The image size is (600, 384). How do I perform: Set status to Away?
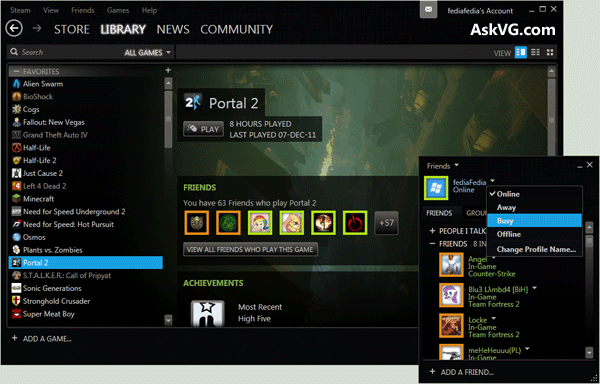pos(535,207)
